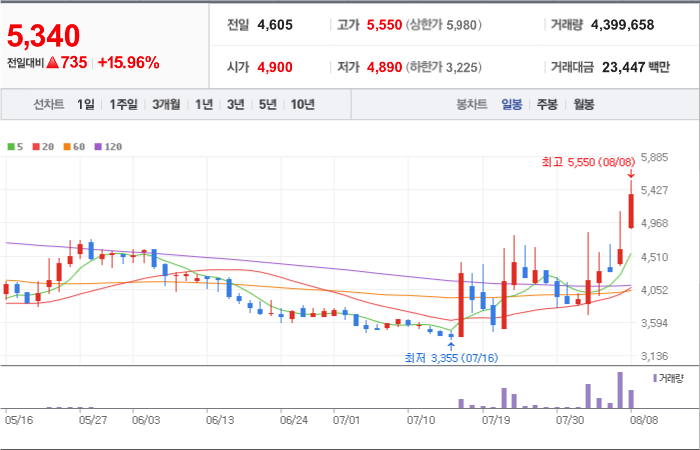
Task: Show the 3년 line chart
Action: [x=235, y=104]
